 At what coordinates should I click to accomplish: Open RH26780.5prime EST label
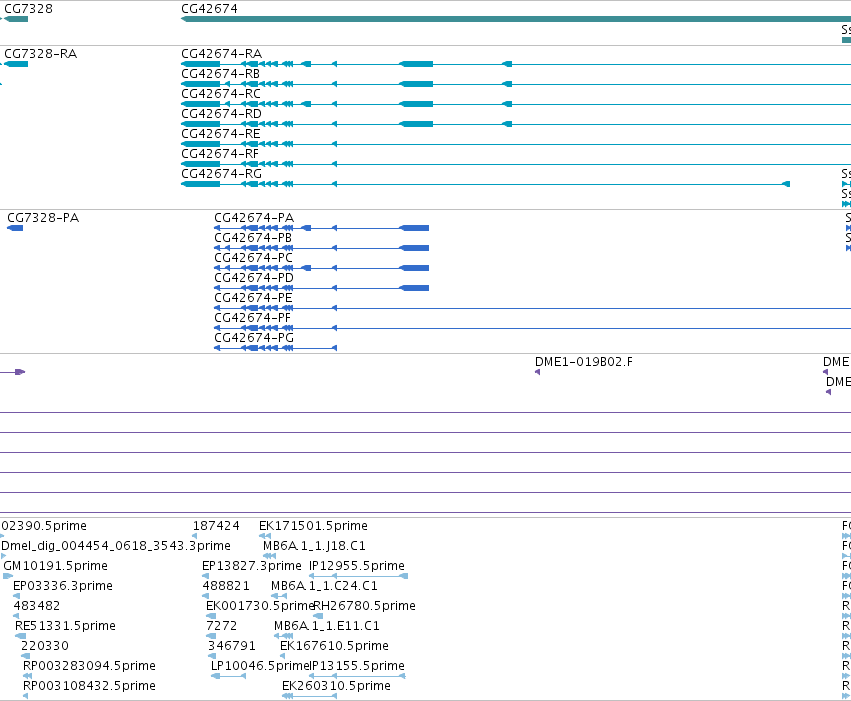(364, 606)
